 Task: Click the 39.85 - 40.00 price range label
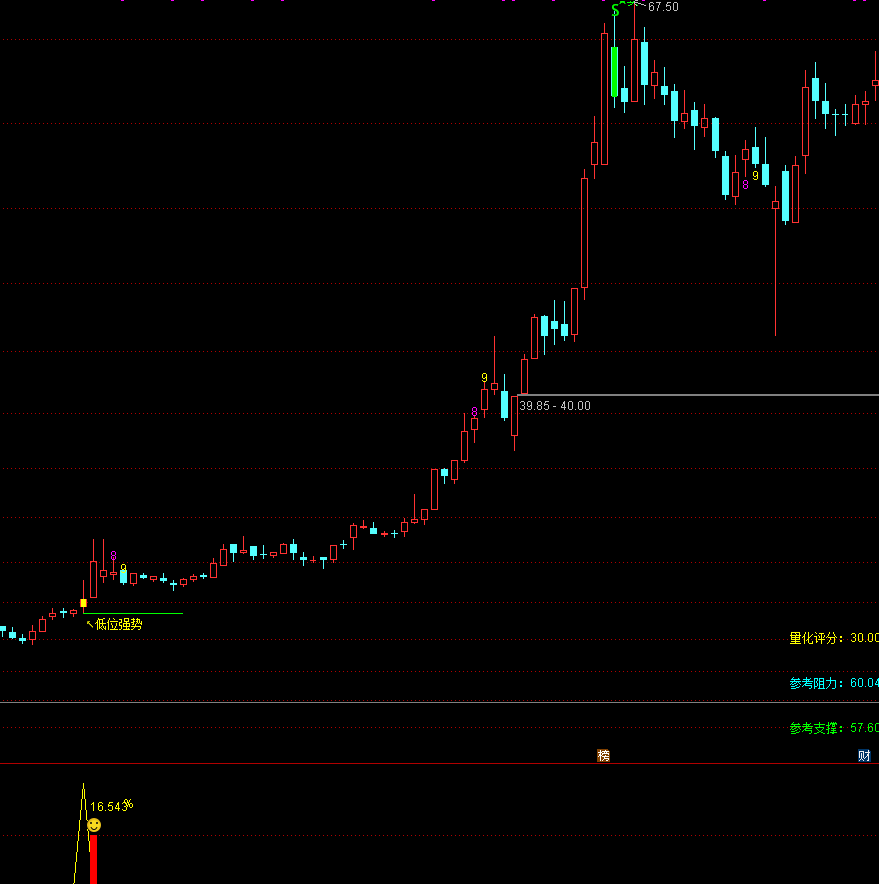555,405
